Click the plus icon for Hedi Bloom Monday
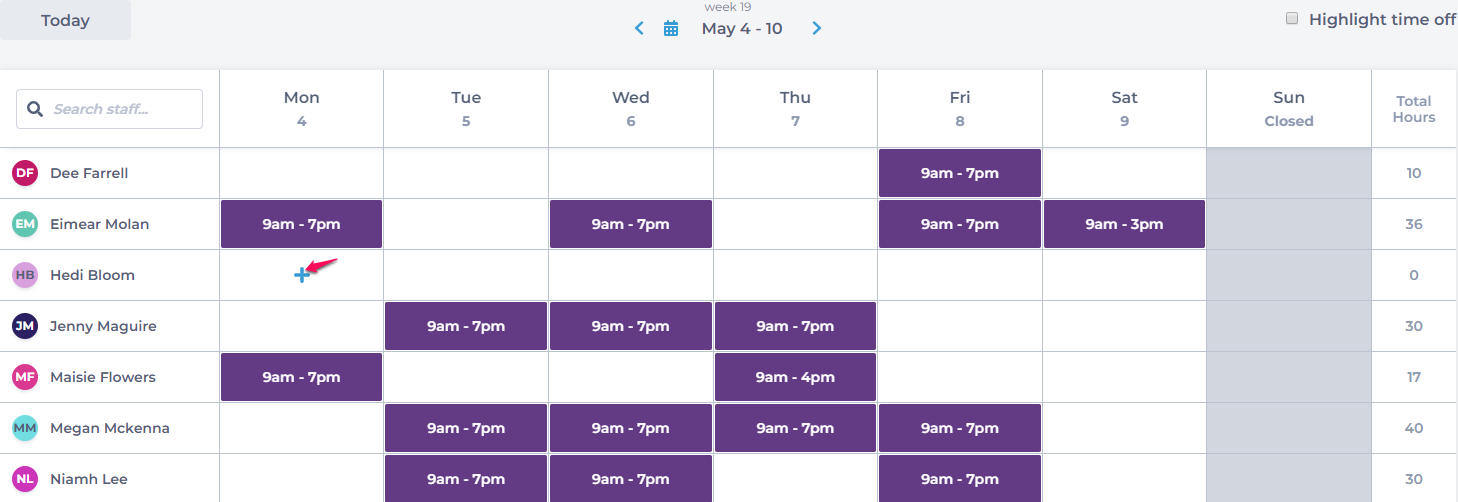The width and height of the screenshot is (1458, 502). tap(301, 275)
